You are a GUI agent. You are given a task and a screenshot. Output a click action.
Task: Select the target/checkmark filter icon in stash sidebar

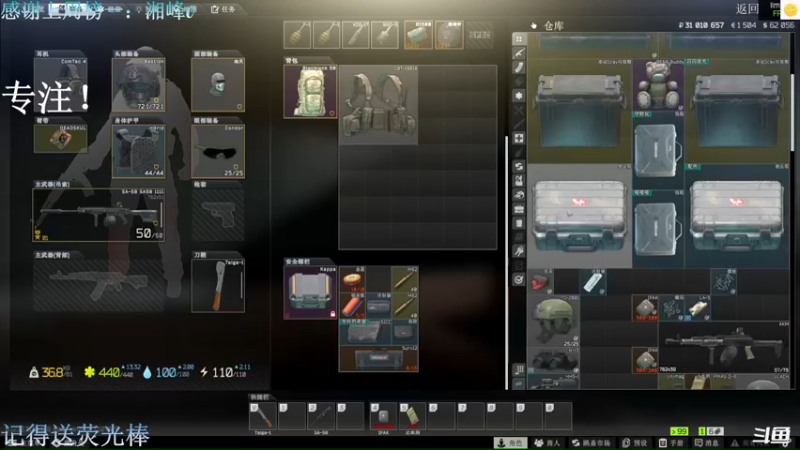click(x=519, y=280)
